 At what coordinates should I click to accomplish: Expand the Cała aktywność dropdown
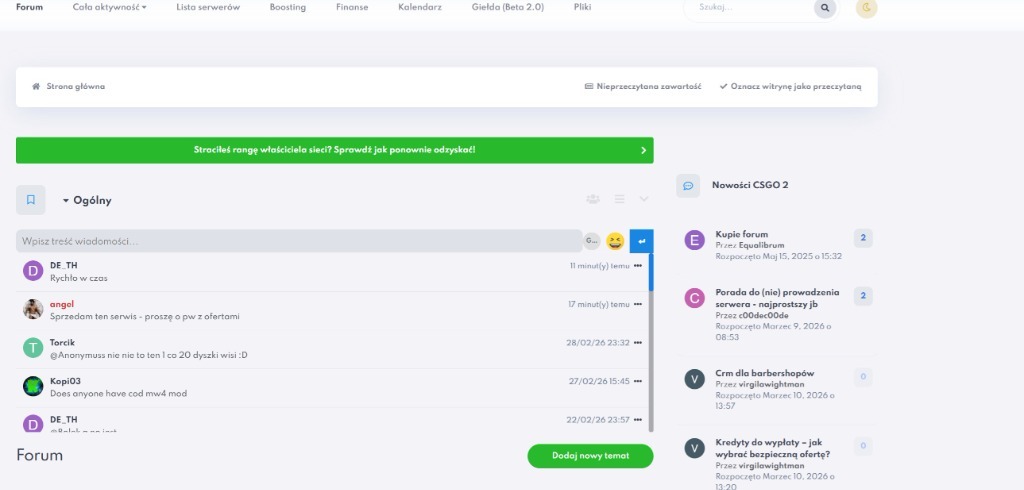click(x=110, y=7)
